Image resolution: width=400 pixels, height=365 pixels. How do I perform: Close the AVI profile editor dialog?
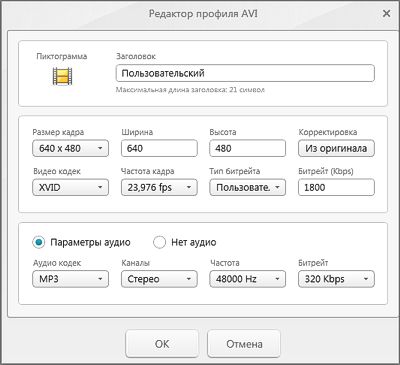[x=386, y=14]
